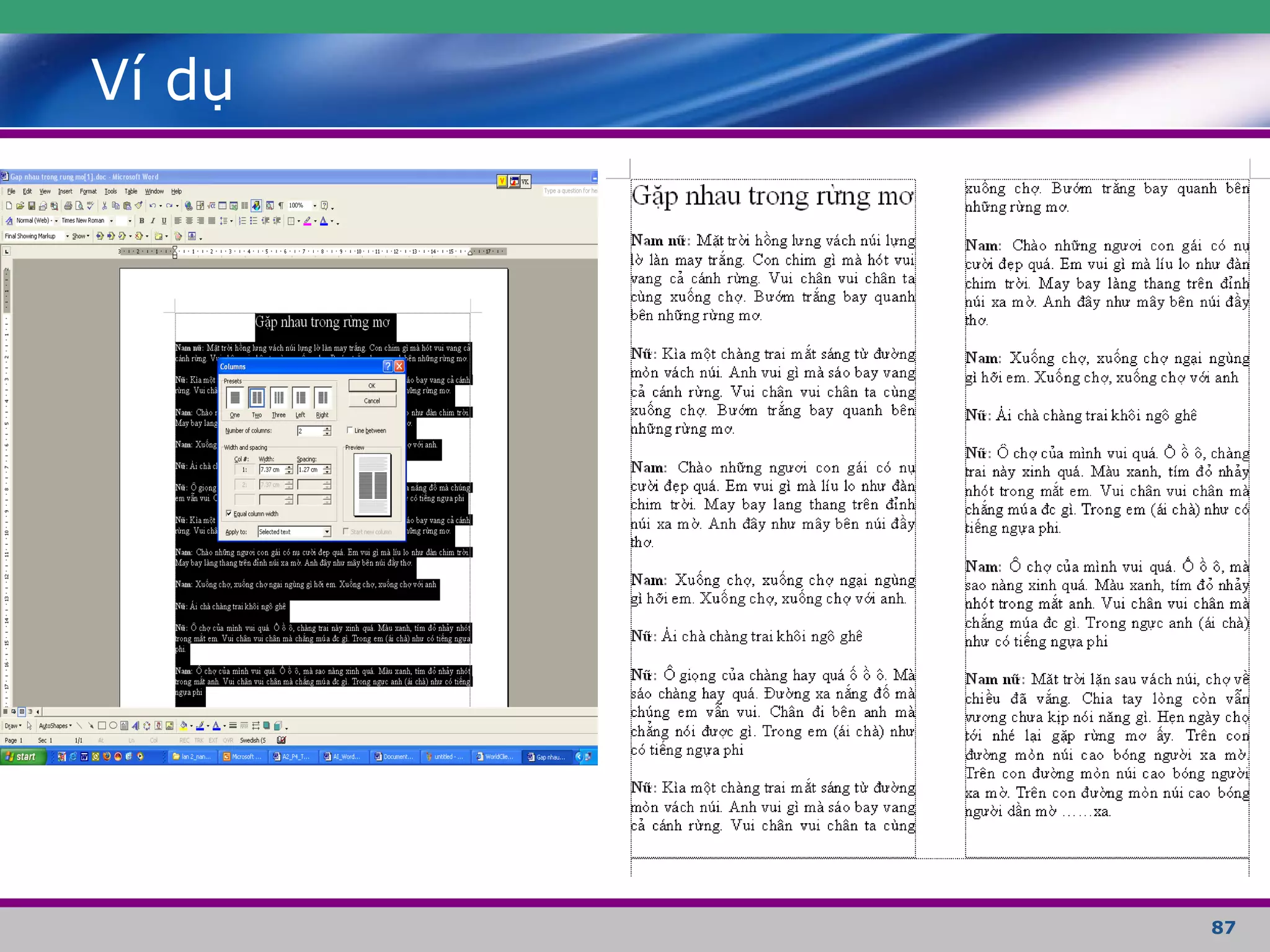Viewport: 1270px width, 952px height.
Task: Click Cancel in Columns dialog
Action: [372, 401]
